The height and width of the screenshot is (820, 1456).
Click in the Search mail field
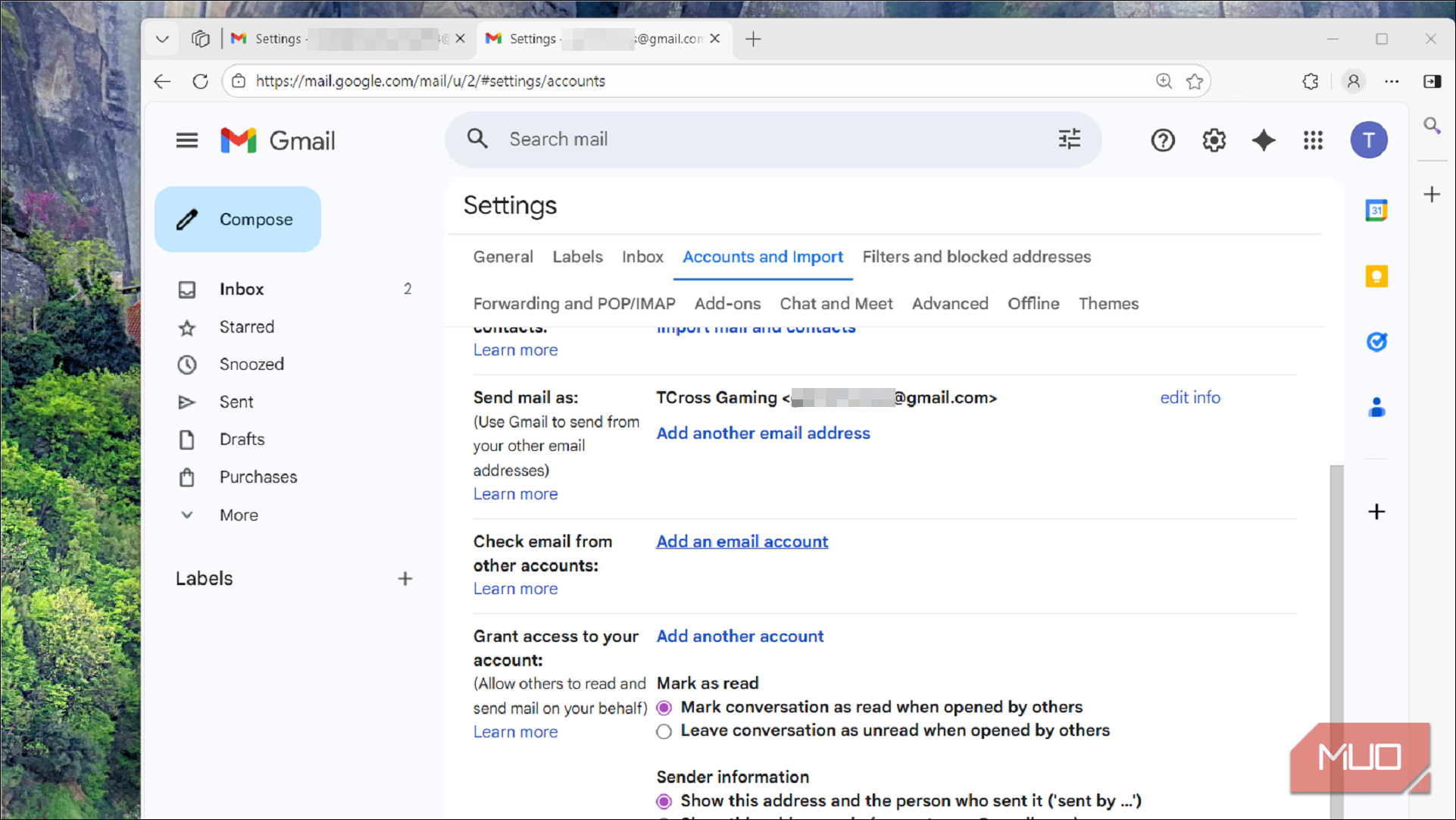[x=773, y=139]
